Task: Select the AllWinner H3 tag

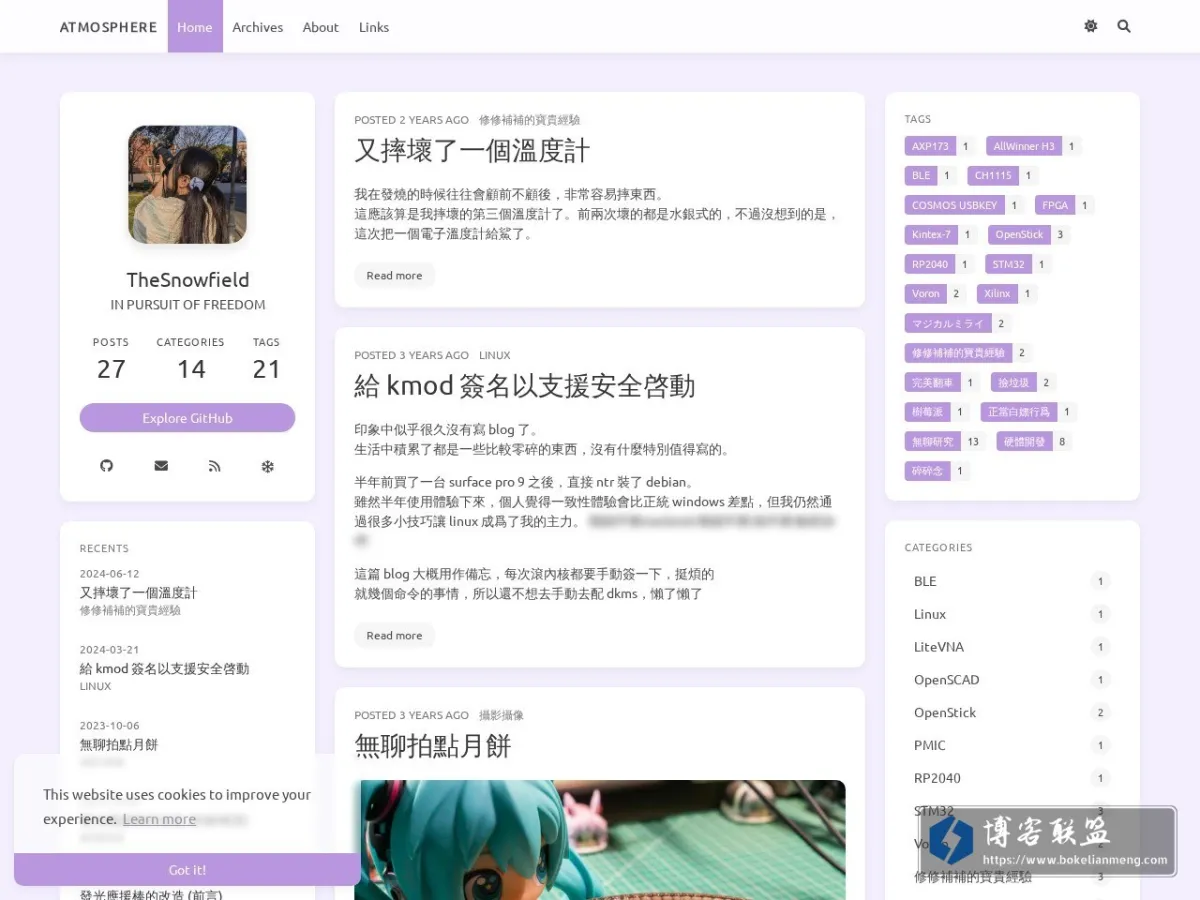Action: coord(1024,146)
